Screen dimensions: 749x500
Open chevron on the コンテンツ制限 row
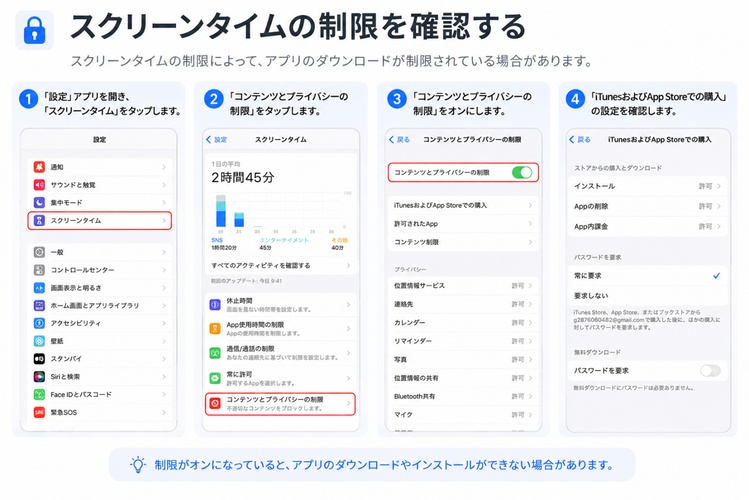(x=530, y=242)
